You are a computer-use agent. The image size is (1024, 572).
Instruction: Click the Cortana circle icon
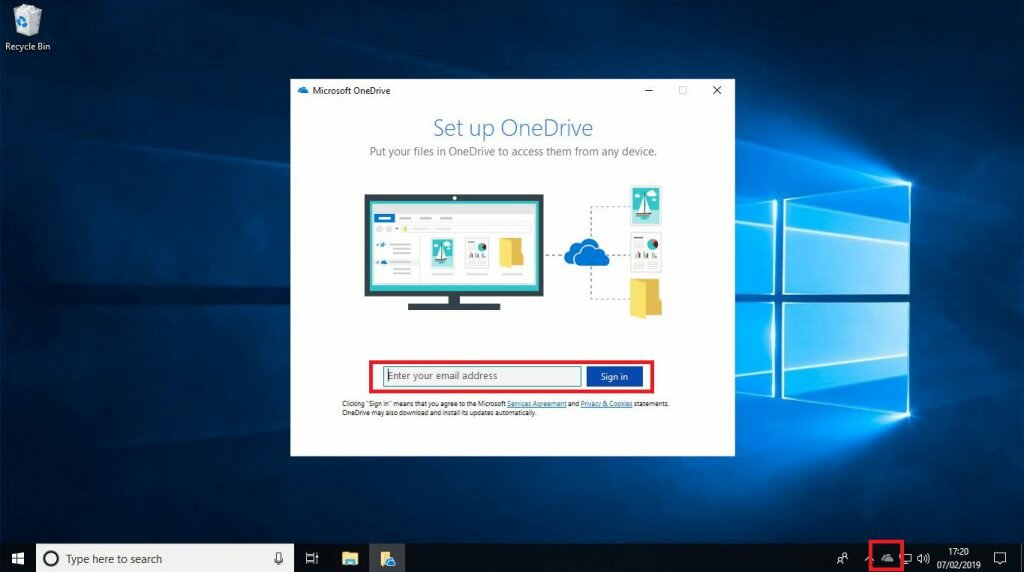[51, 558]
